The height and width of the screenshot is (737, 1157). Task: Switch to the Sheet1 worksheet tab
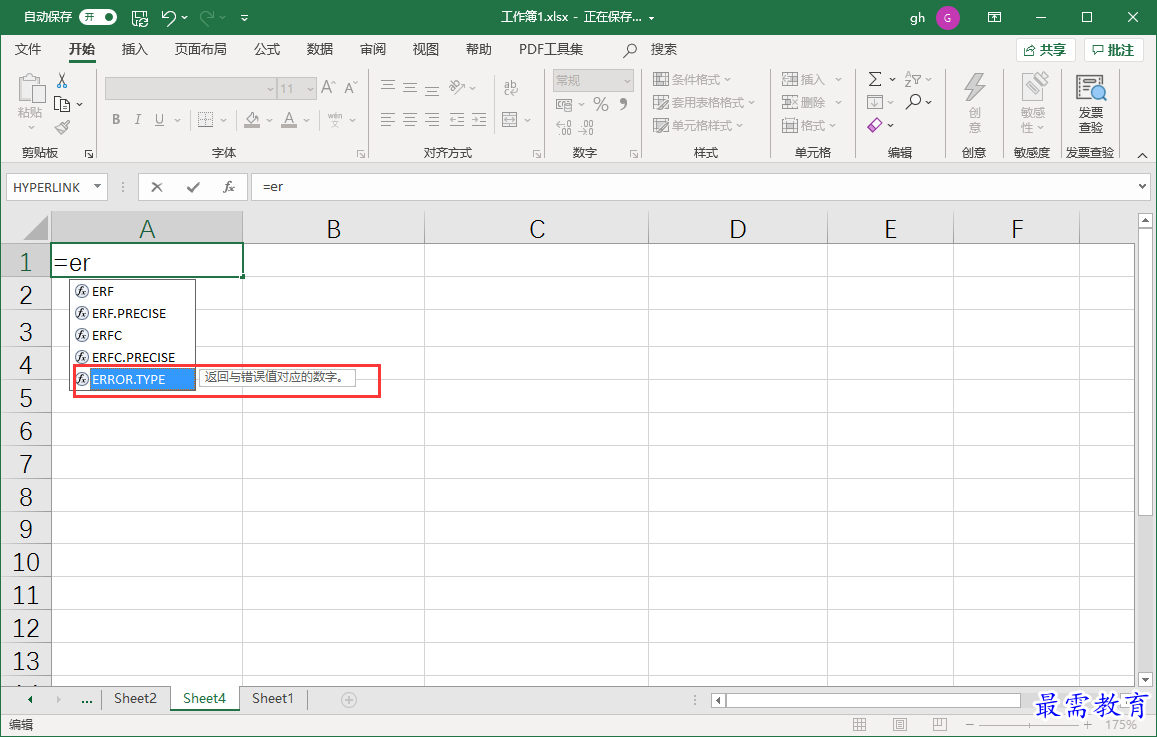[x=272, y=699]
